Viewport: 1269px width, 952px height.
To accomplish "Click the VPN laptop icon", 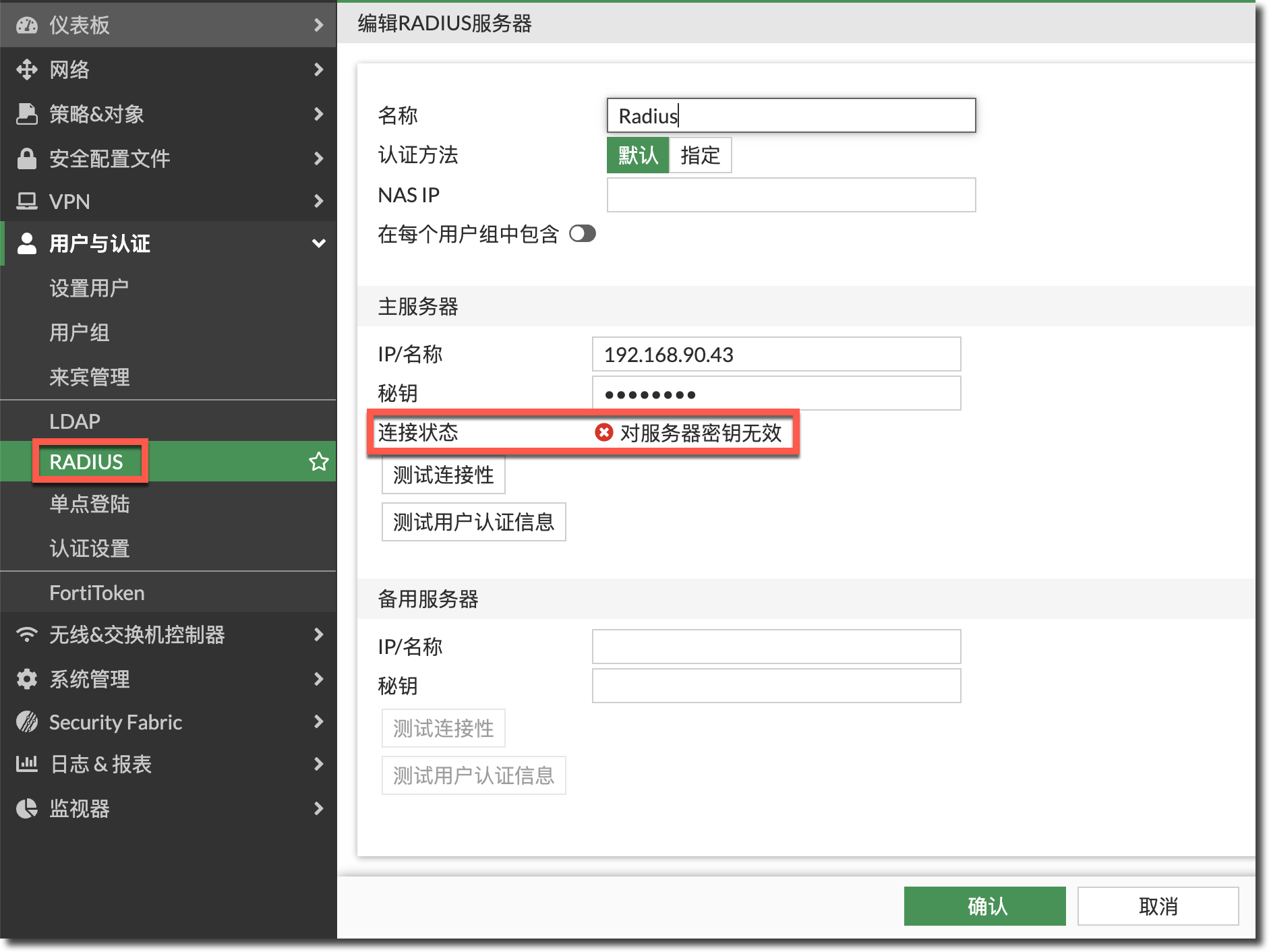I will click(x=27, y=201).
